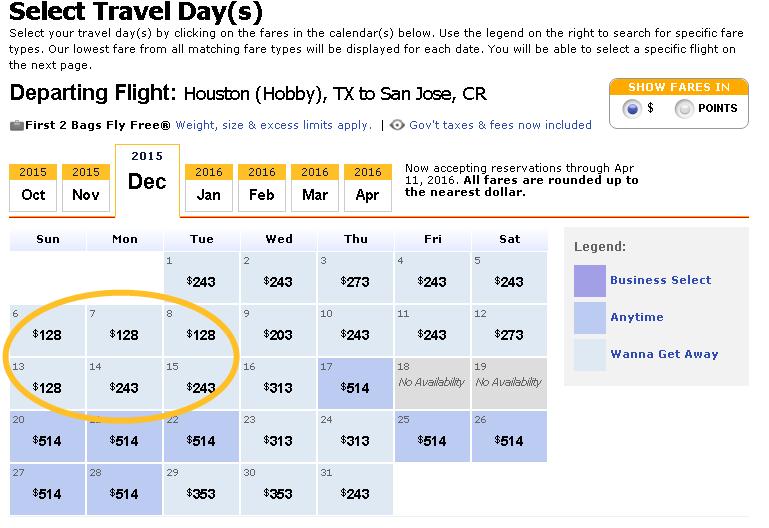Screen dimensions: 769x528
Task: Switch to the 2015 Oct month tab
Action: 33,188
